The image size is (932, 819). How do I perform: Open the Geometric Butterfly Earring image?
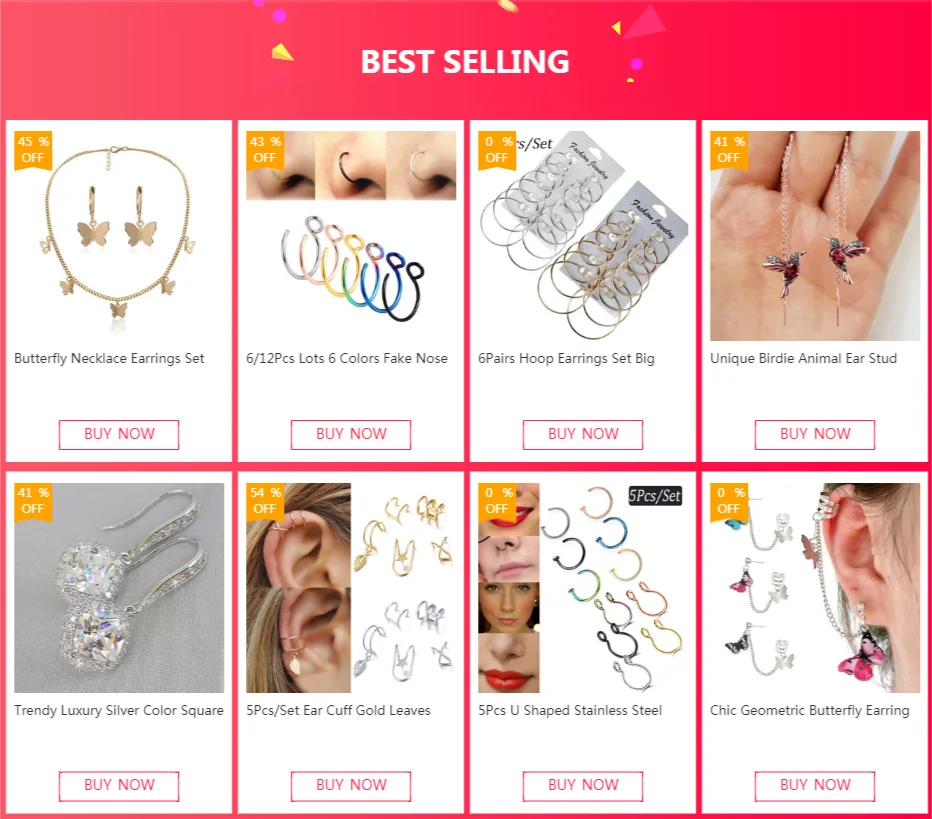coord(815,588)
